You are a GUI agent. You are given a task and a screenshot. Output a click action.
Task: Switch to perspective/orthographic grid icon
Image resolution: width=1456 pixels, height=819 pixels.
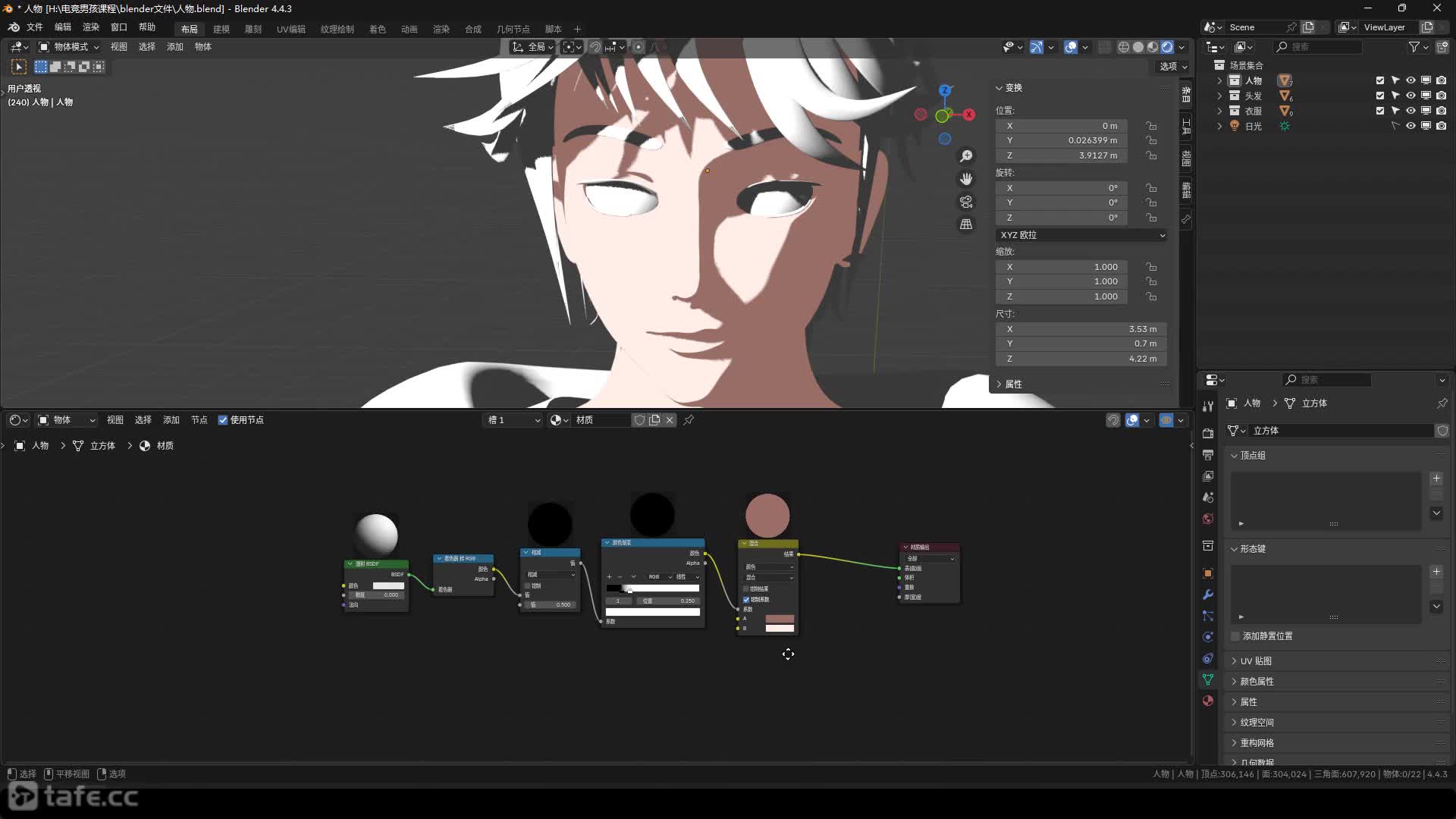coord(966,224)
